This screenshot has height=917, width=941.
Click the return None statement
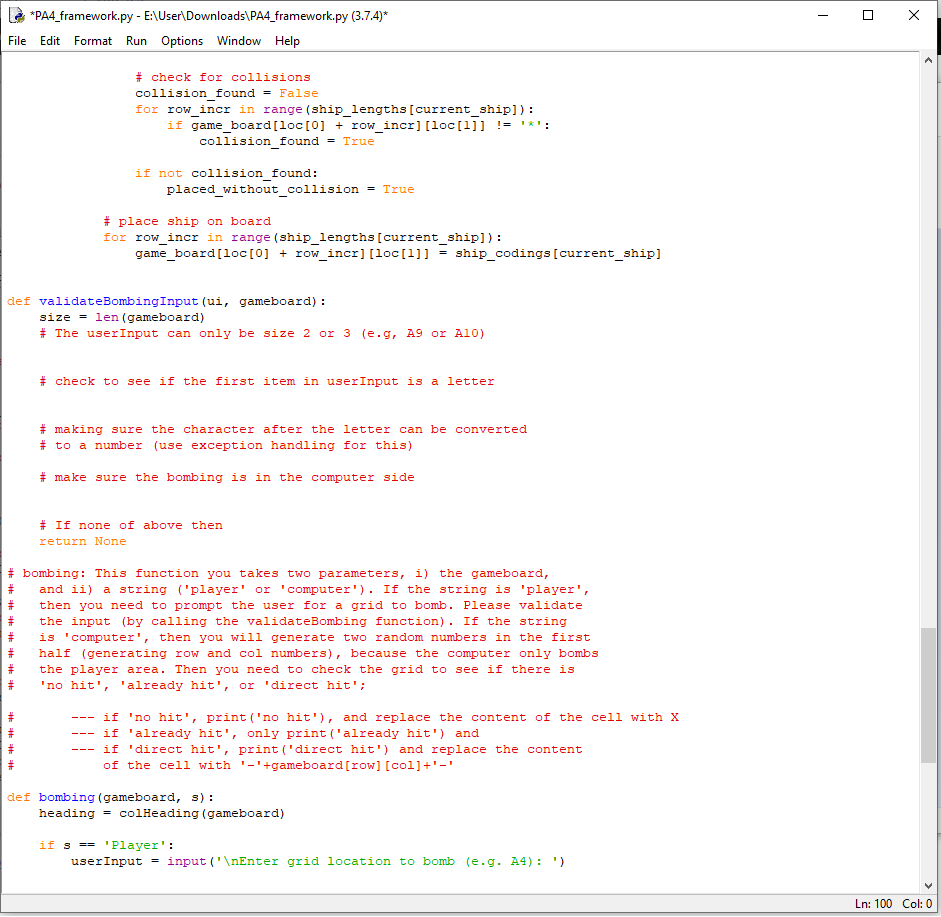coord(77,541)
